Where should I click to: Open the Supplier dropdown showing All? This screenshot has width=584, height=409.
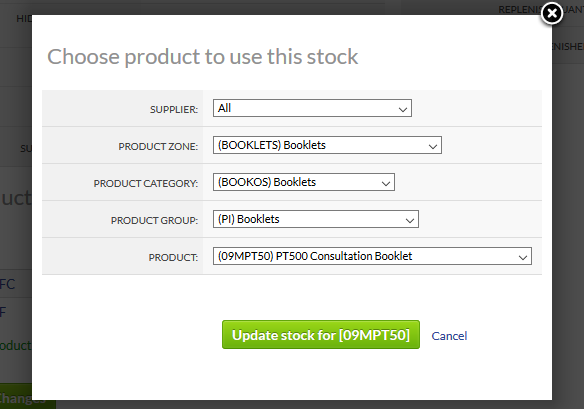312,108
